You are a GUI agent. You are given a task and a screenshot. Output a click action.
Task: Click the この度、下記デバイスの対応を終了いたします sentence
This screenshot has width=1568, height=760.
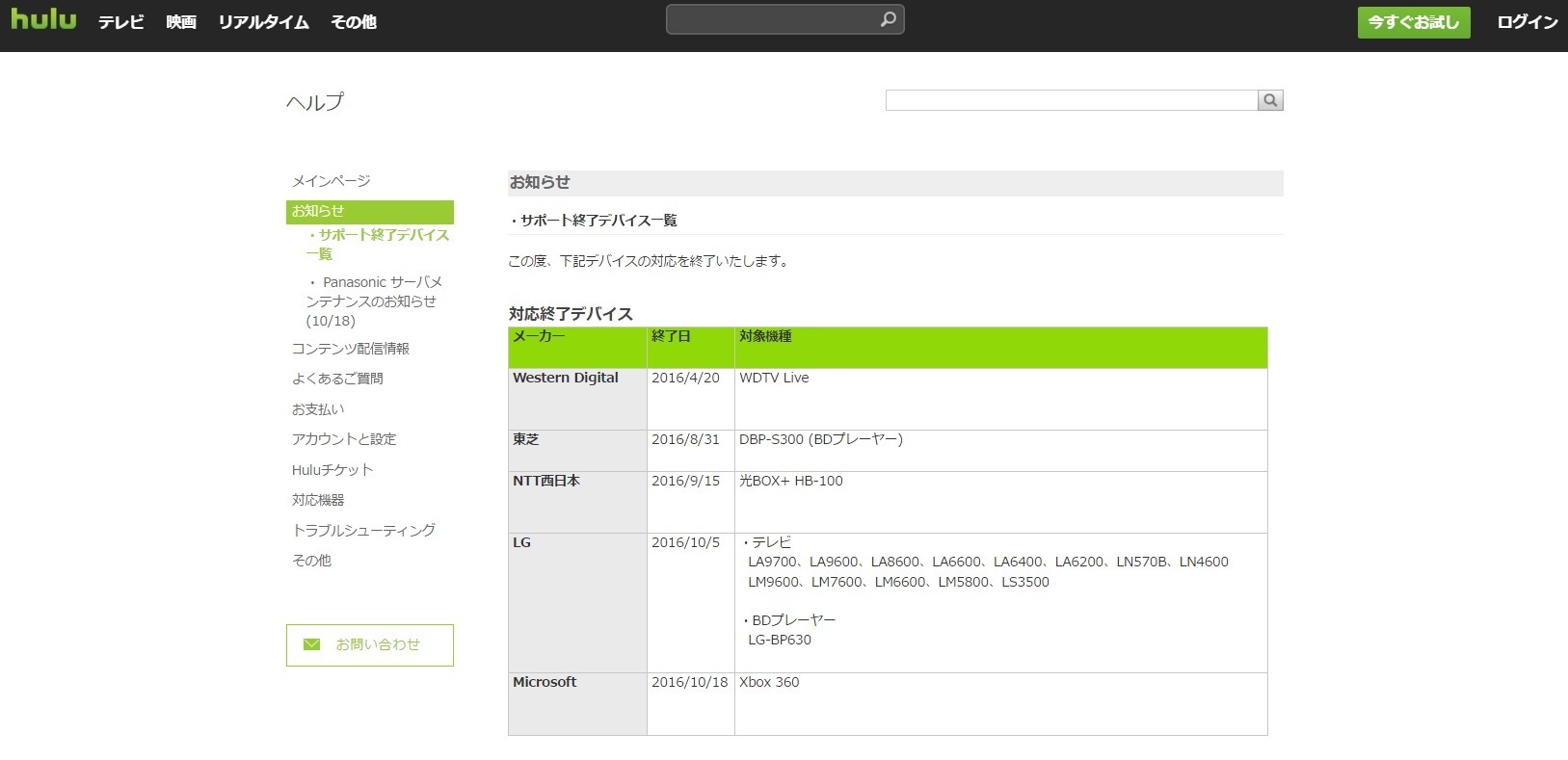[650, 261]
